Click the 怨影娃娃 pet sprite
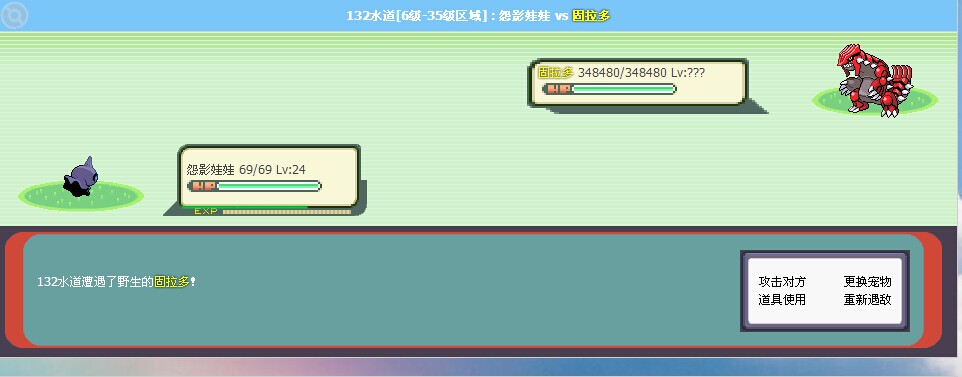The width and height of the screenshot is (962, 377). 80,176
